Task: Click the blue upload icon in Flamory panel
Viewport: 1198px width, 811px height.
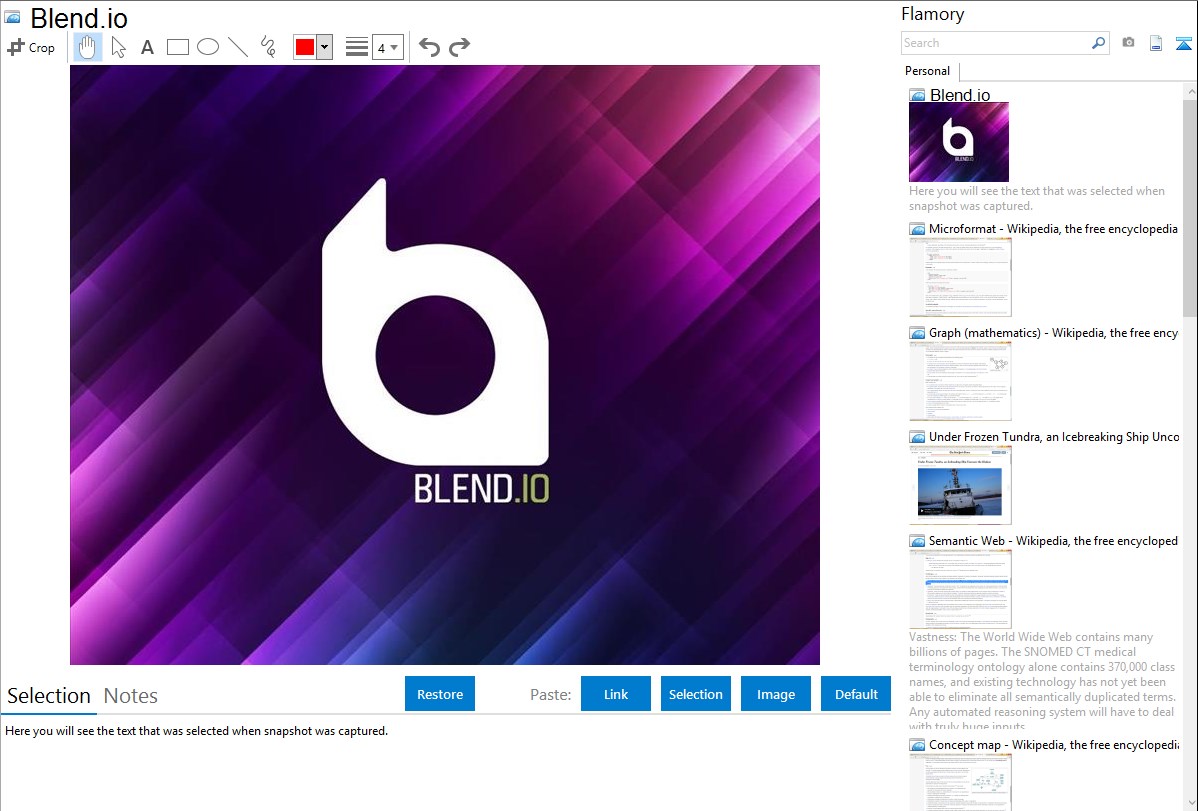Action: tap(1183, 43)
